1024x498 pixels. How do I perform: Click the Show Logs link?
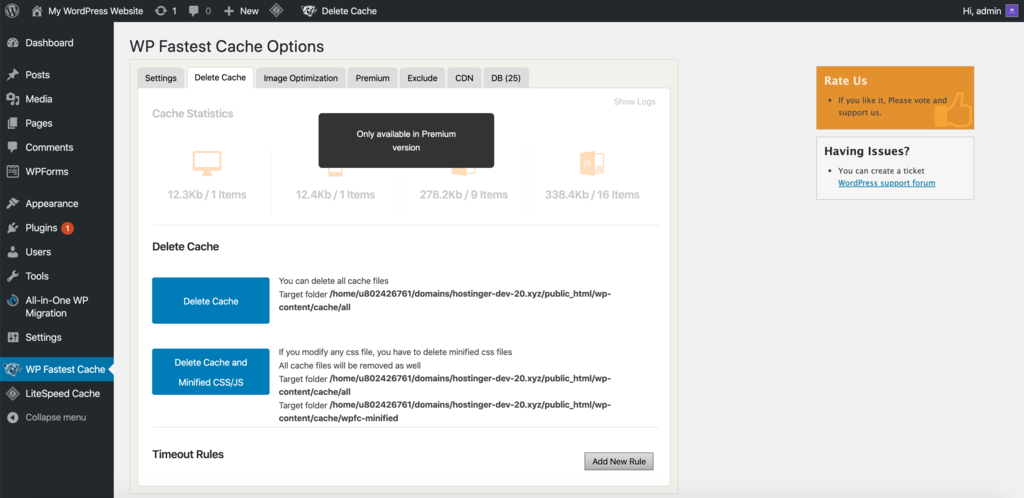pyautogui.click(x=635, y=102)
